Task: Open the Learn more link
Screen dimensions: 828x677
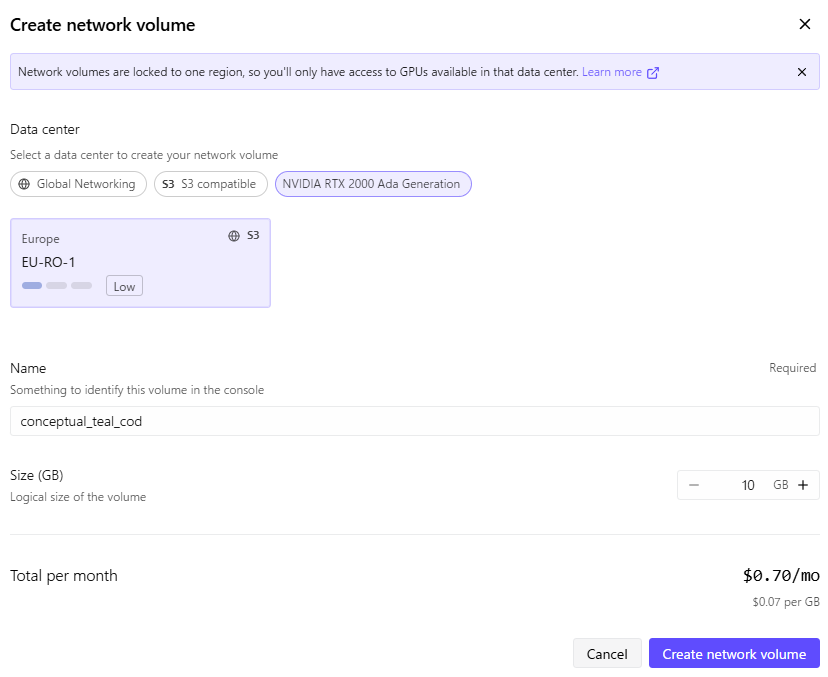Action: pos(611,72)
